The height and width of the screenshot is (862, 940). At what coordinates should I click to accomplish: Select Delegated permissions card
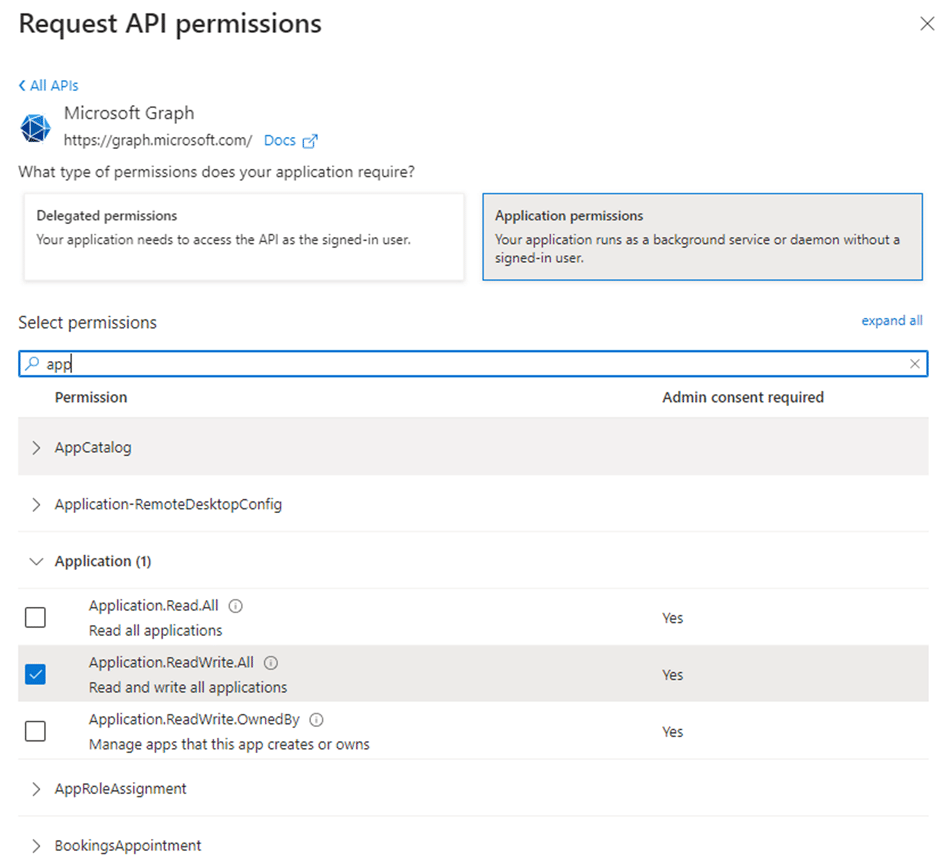pyautogui.click(x=244, y=236)
